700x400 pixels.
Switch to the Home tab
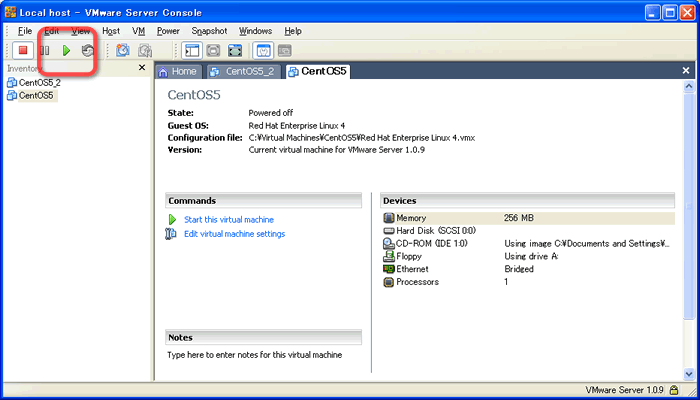pos(179,71)
